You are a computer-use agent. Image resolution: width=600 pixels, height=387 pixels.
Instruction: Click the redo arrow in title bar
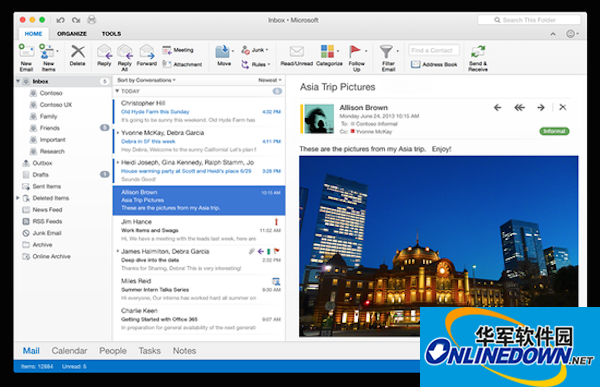click(x=76, y=20)
